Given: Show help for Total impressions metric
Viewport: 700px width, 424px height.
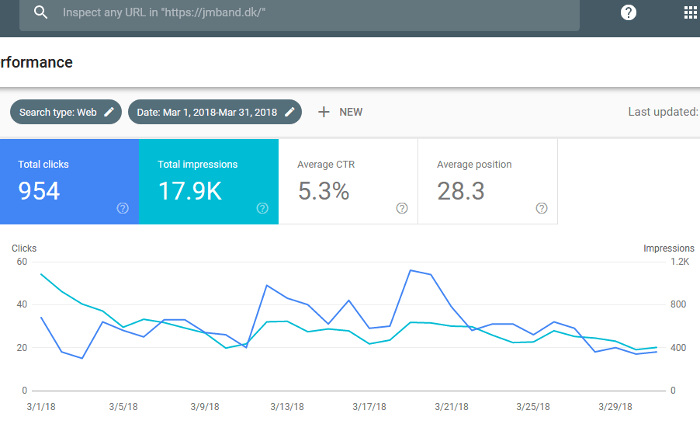Looking at the screenshot, I should tap(262, 208).
